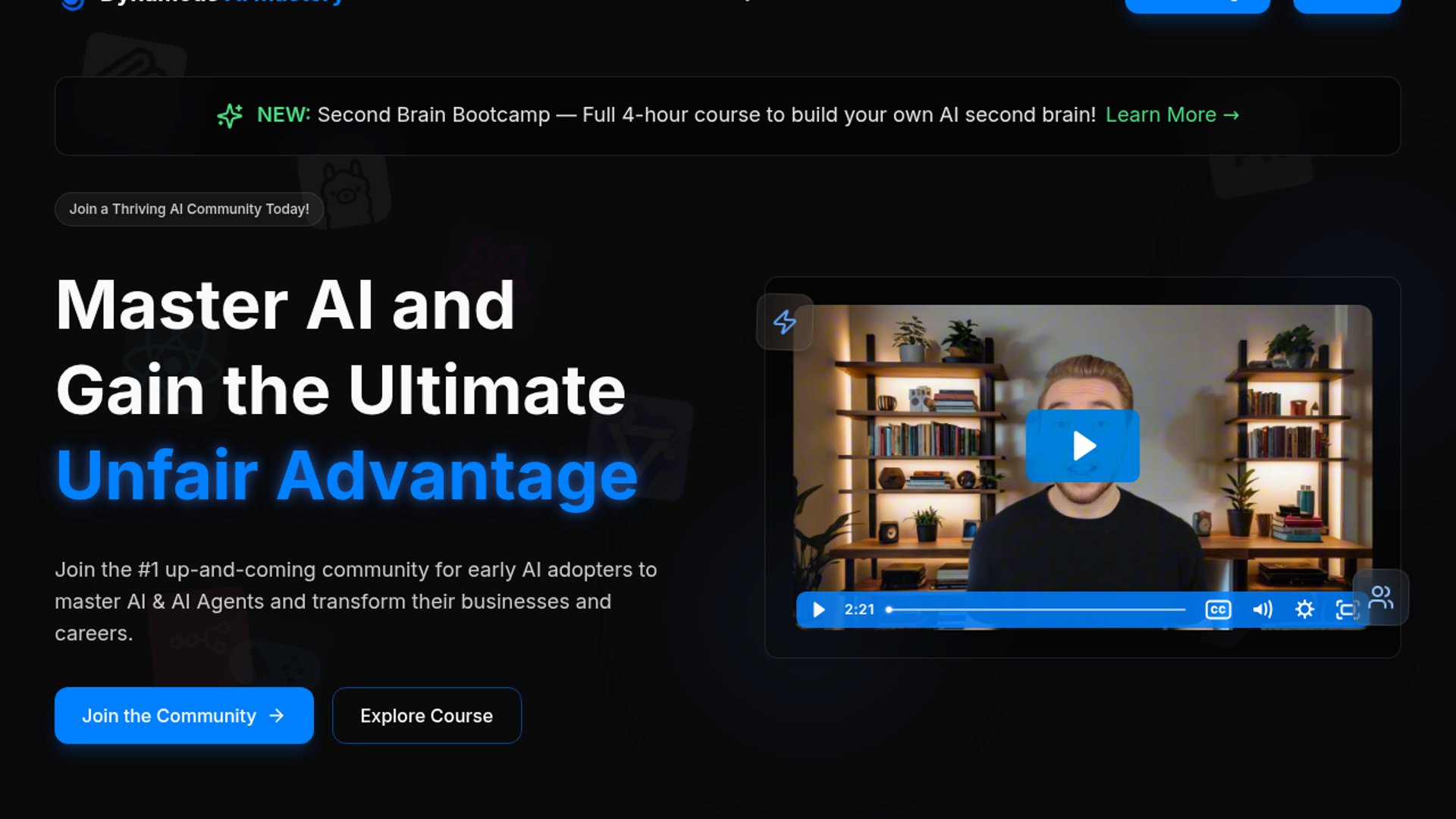Toggle closed captions with the CC button
The image size is (1456, 819).
1218,610
